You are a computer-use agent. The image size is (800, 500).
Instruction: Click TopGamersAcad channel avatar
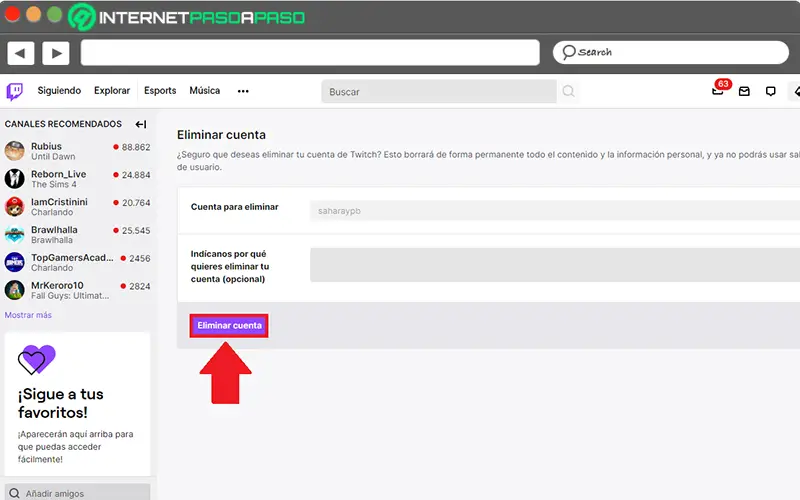click(14, 262)
